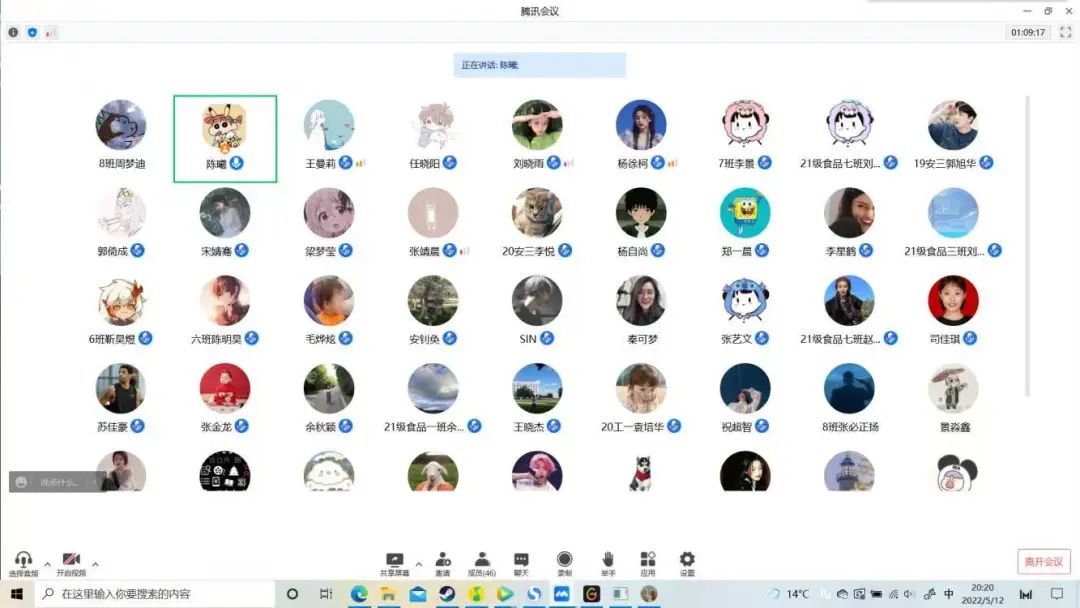Open the 聊天 chat panel

point(521,562)
